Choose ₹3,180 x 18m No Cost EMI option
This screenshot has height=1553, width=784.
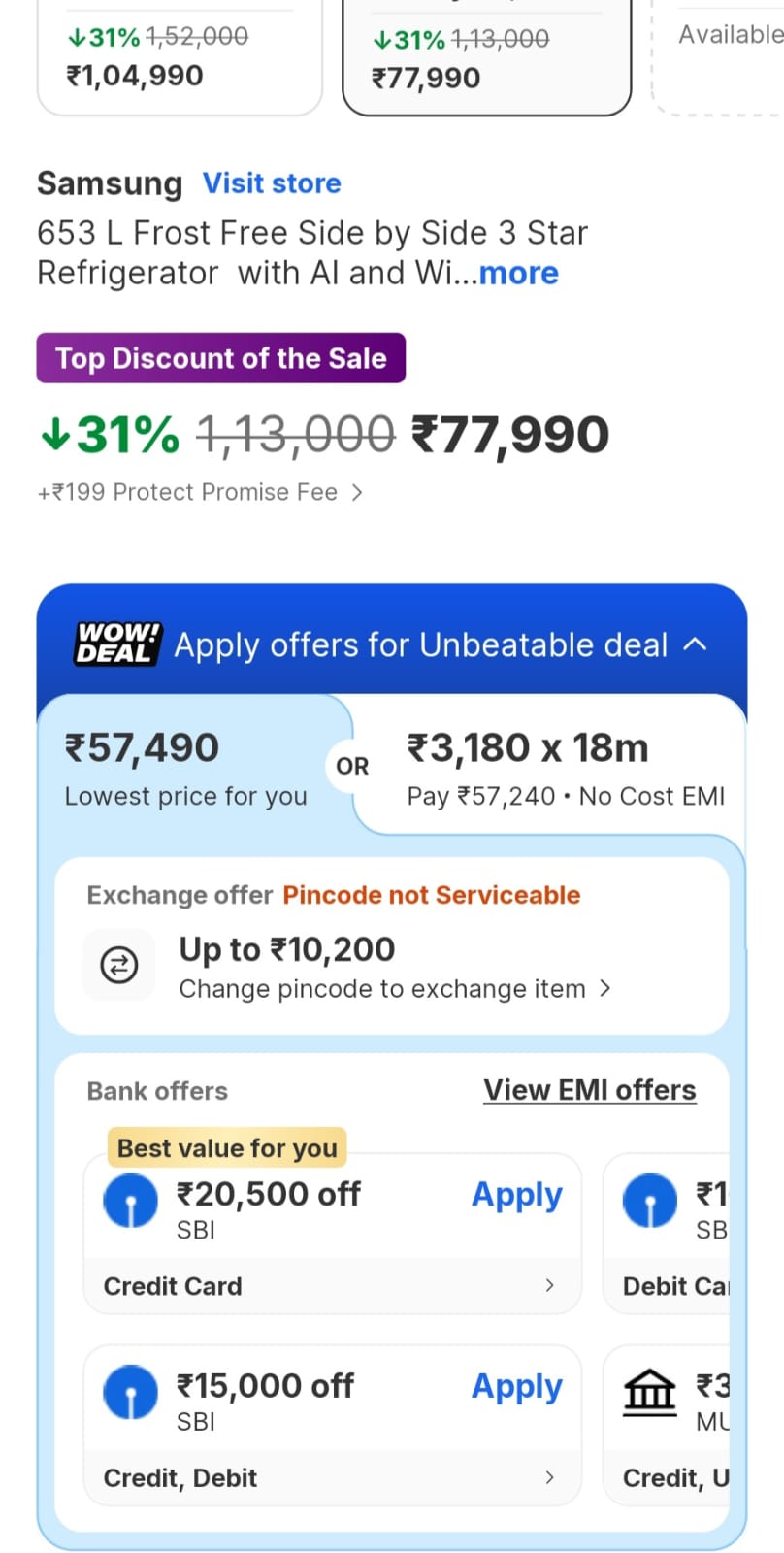[x=565, y=769]
